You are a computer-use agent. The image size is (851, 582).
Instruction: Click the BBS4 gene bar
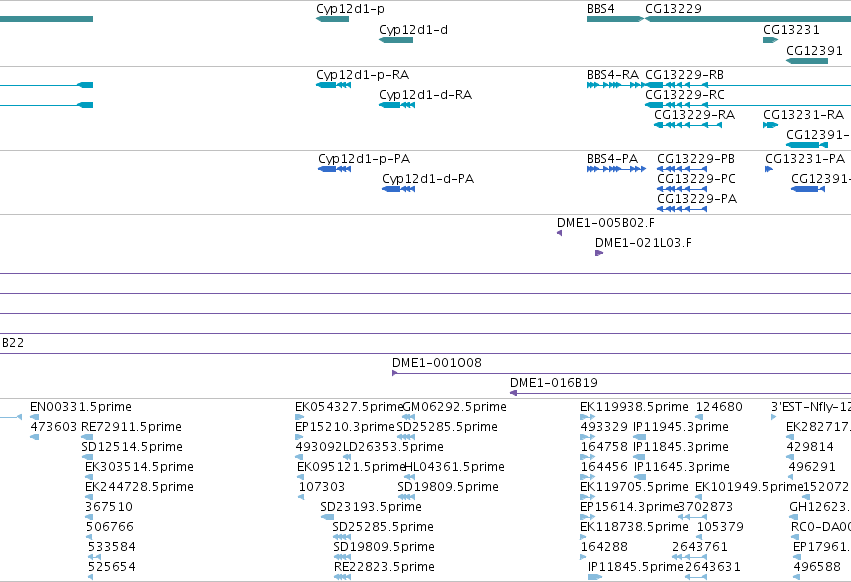click(615, 19)
